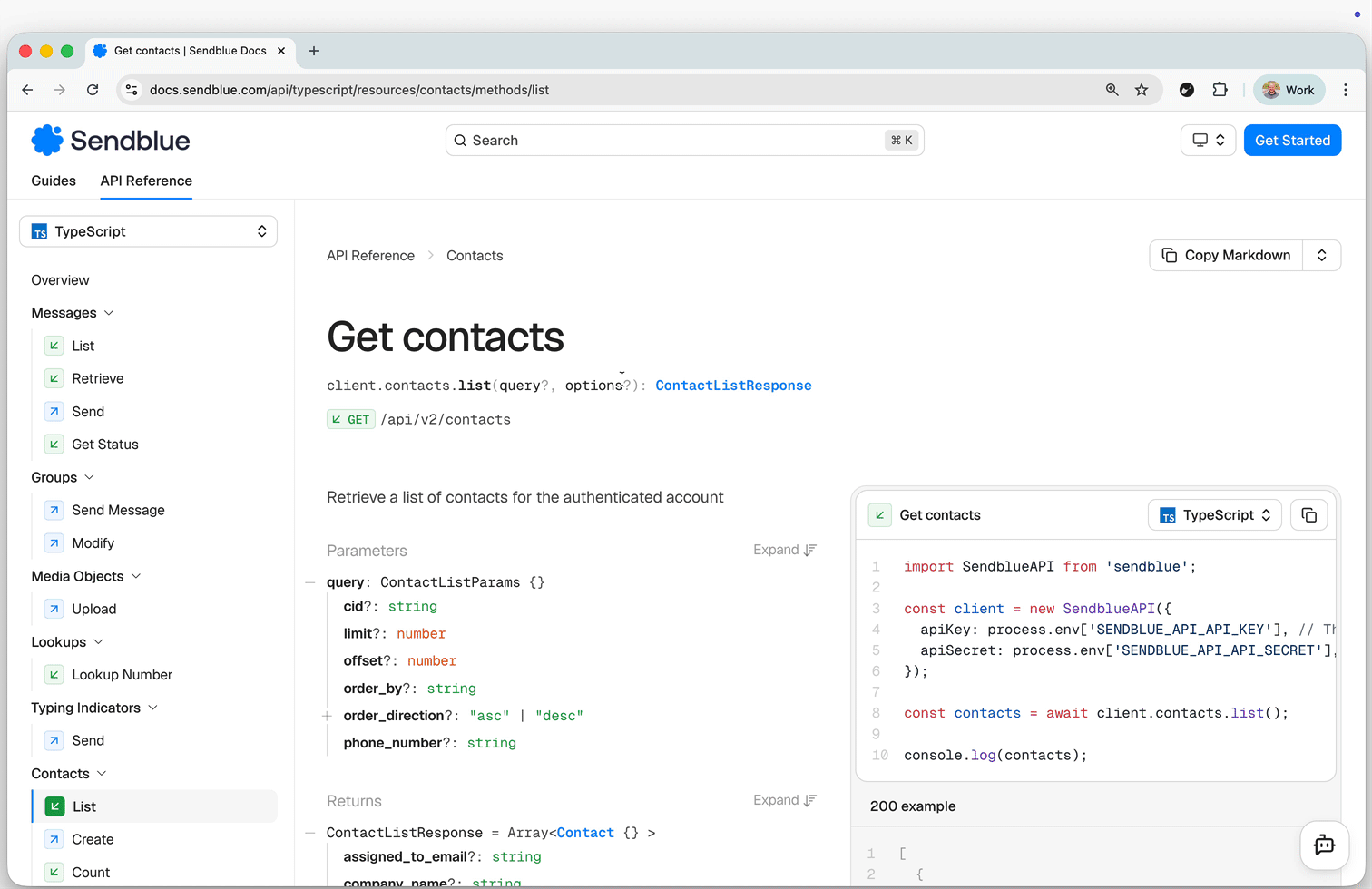Click the GET icon beside Get Status
The height and width of the screenshot is (889, 1372).
[54, 444]
